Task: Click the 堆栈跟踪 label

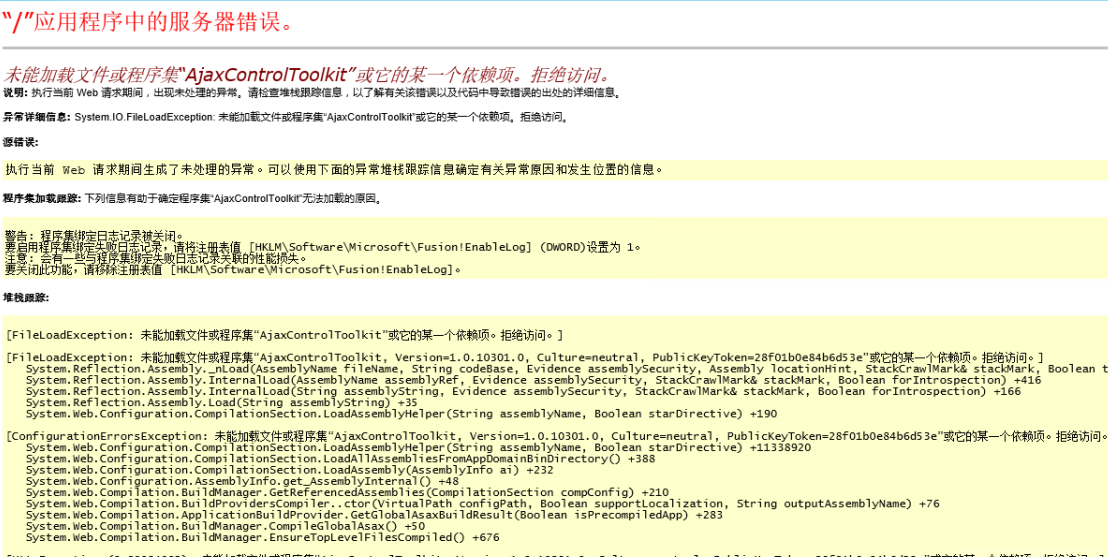Action: 25,298
